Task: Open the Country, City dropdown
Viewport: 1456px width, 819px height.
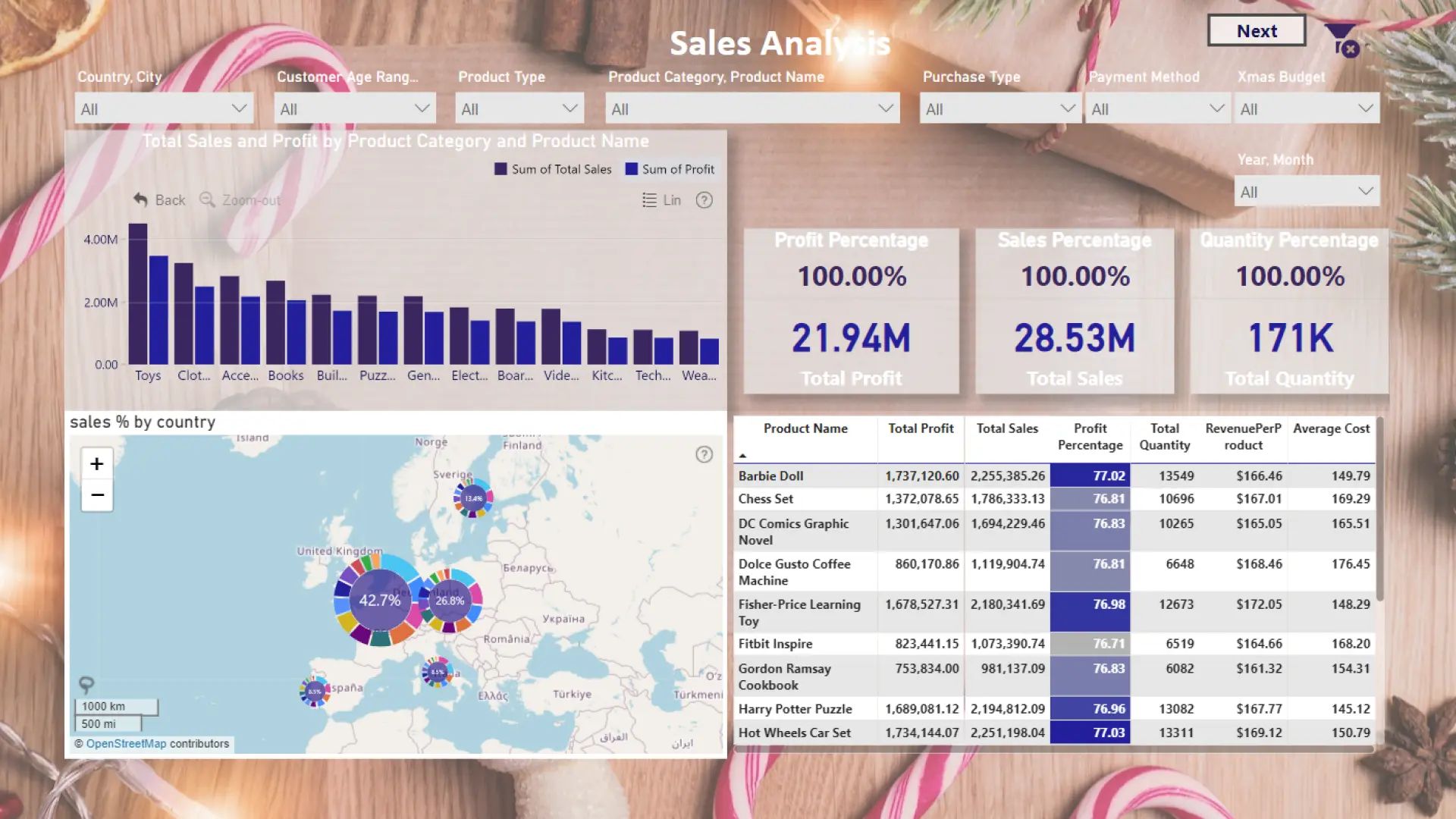Action: click(x=164, y=108)
